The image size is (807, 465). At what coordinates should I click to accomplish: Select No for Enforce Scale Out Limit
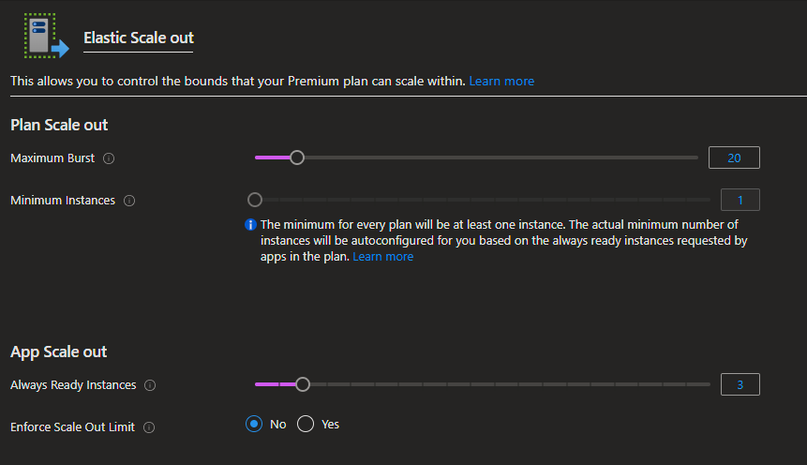(x=254, y=424)
